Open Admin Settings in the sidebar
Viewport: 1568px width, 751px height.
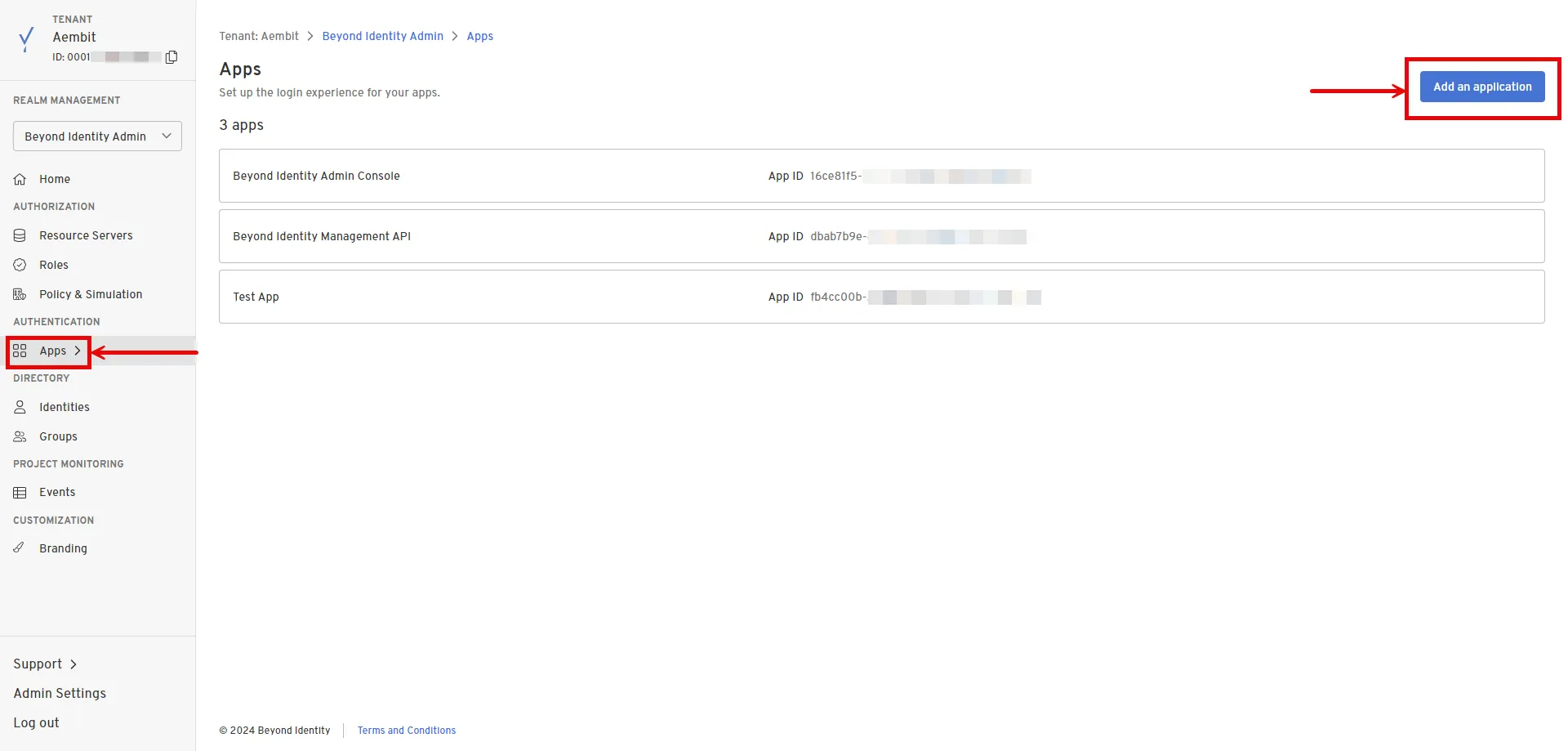point(60,693)
